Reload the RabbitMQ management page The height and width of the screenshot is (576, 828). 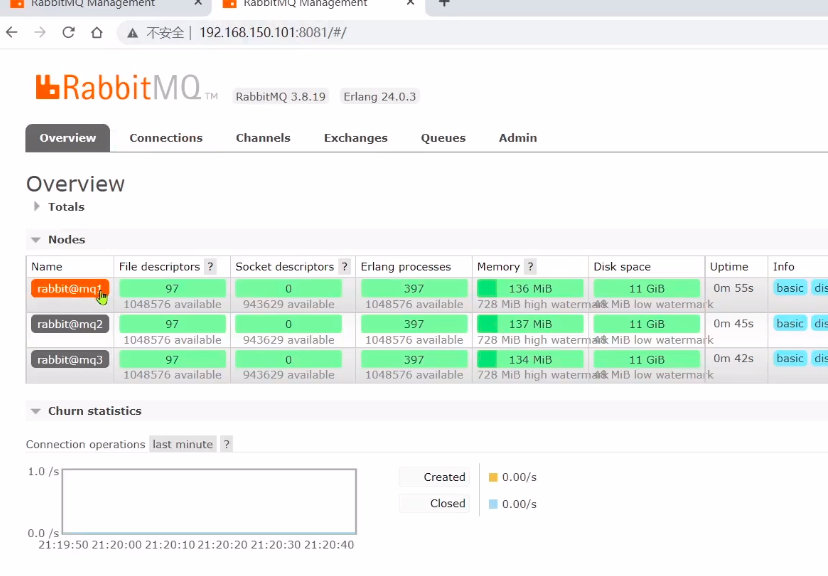pos(68,32)
